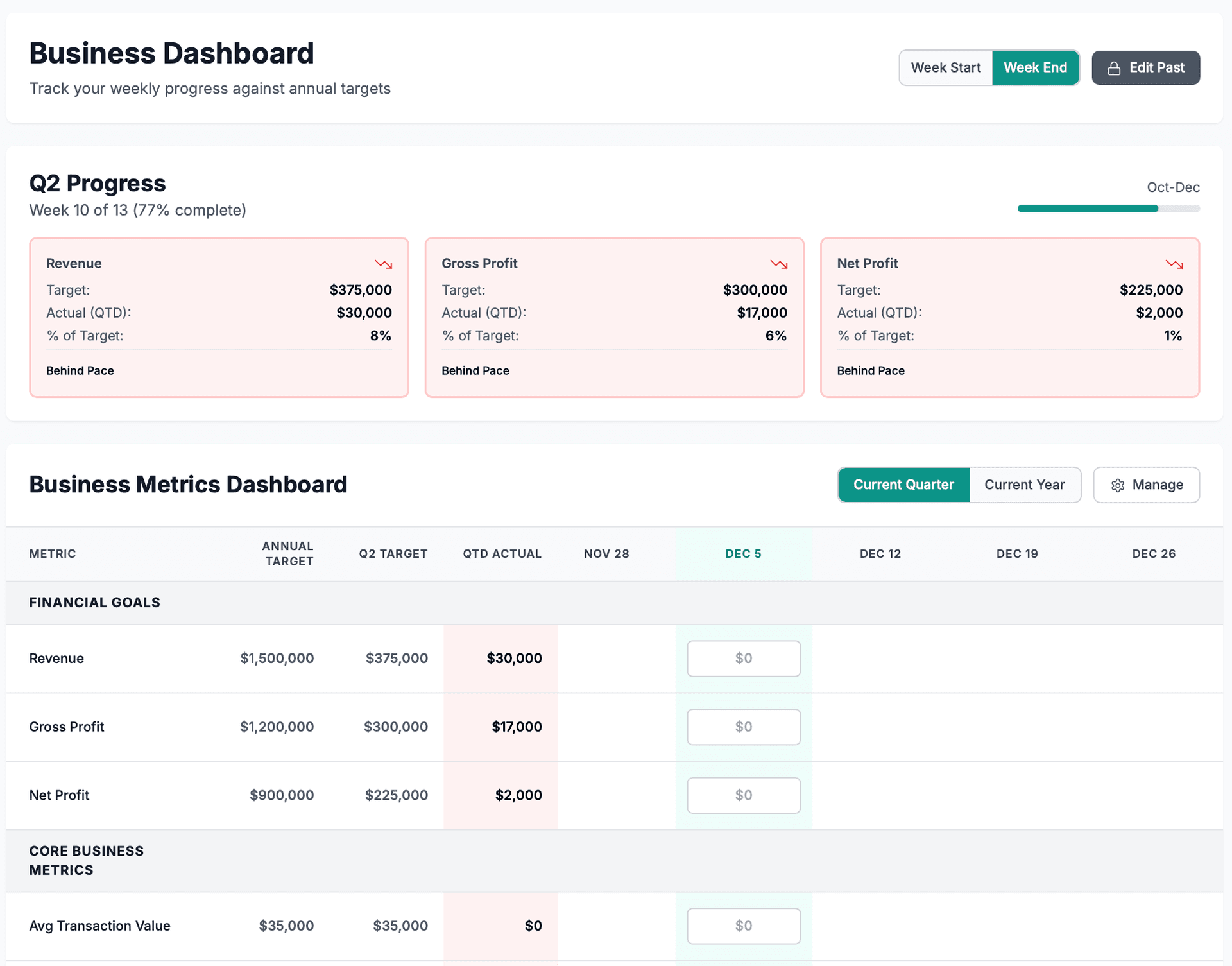Select the Gross Profit entry field for Dec 5
Viewport: 1232px width, 966px height.
[x=743, y=727]
